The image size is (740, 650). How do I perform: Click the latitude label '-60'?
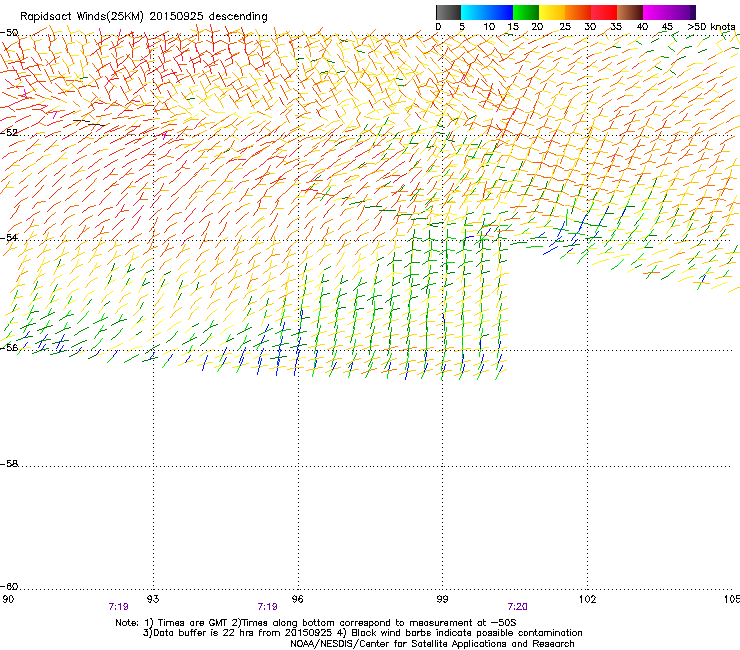tap(9, 586)
